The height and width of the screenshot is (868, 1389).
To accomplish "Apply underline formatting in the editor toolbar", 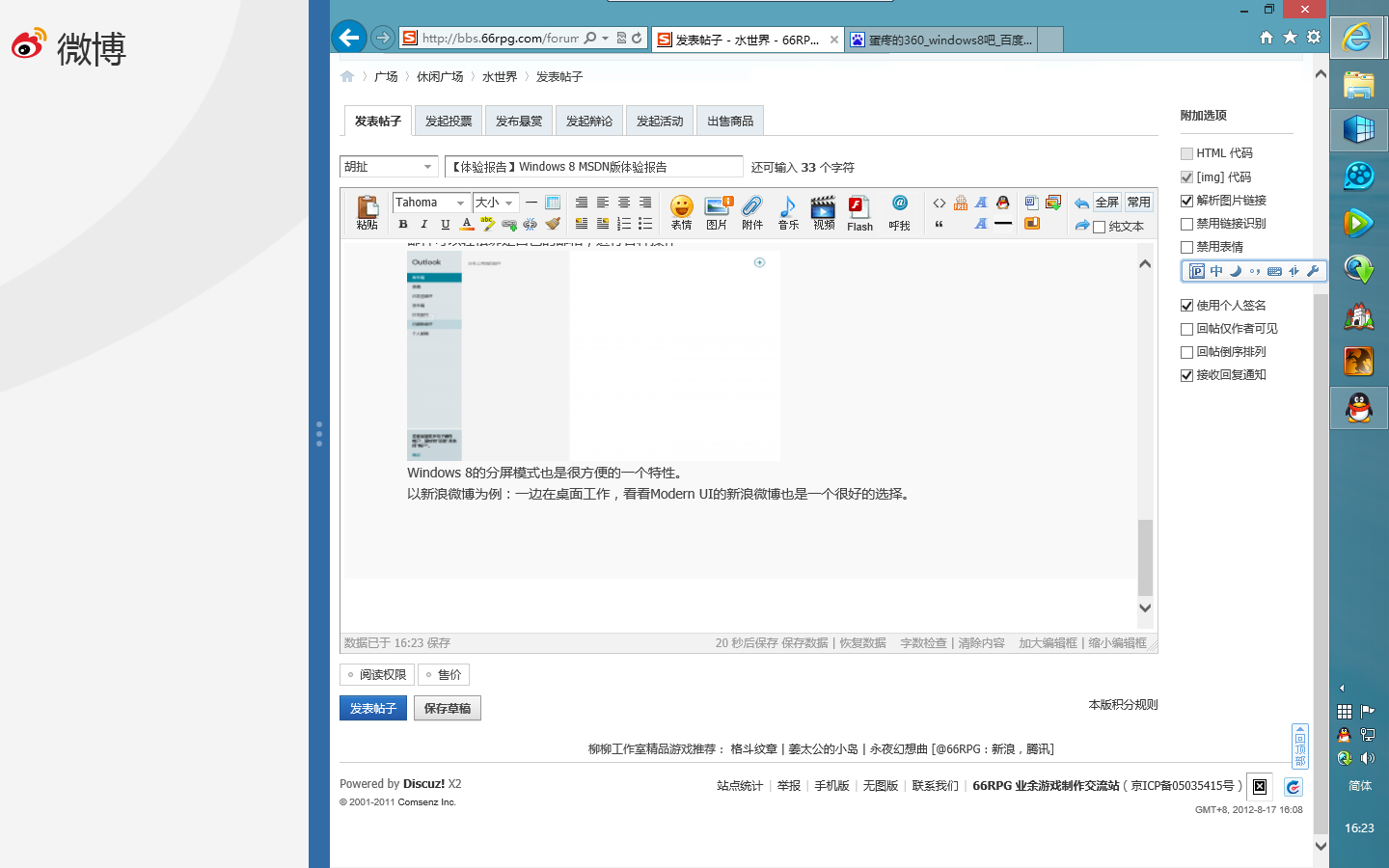I will click(445, 224).
